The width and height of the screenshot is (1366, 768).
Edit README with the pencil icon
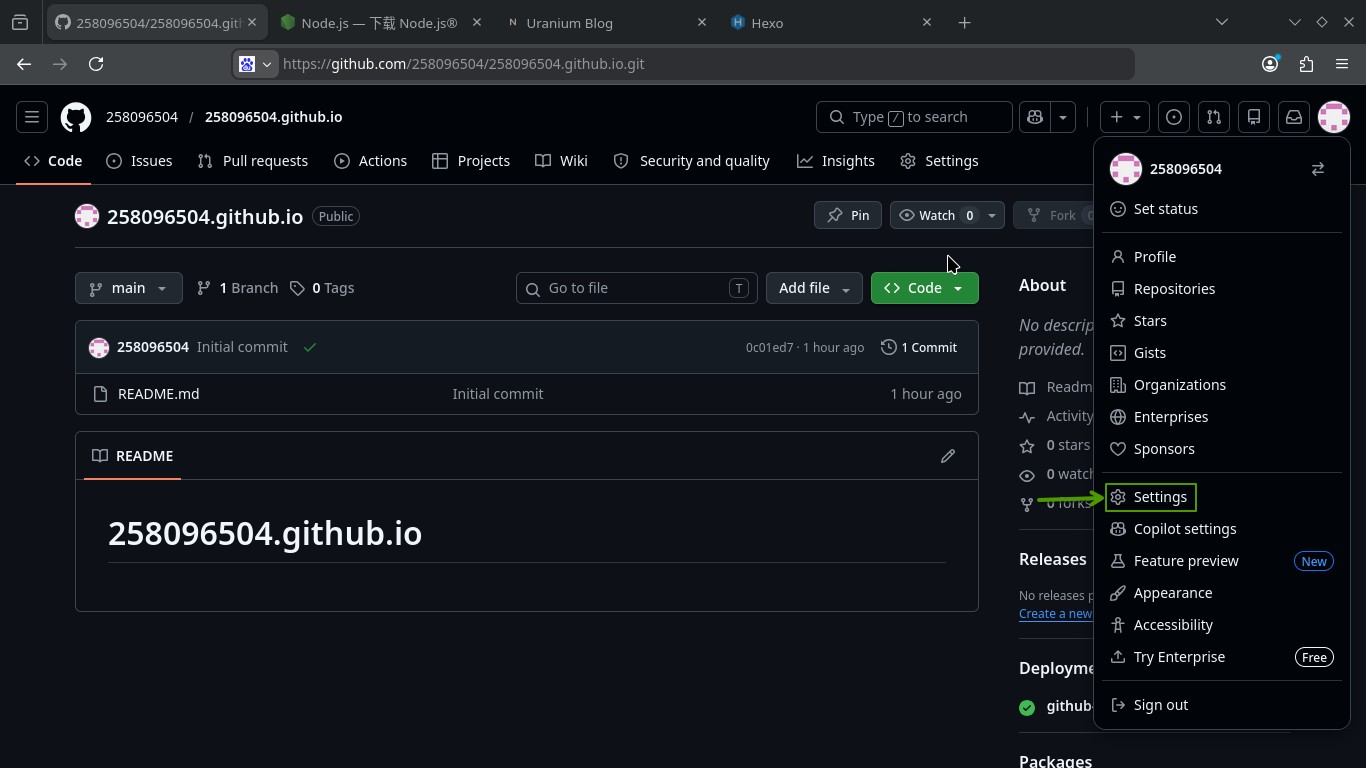point(948,456)
